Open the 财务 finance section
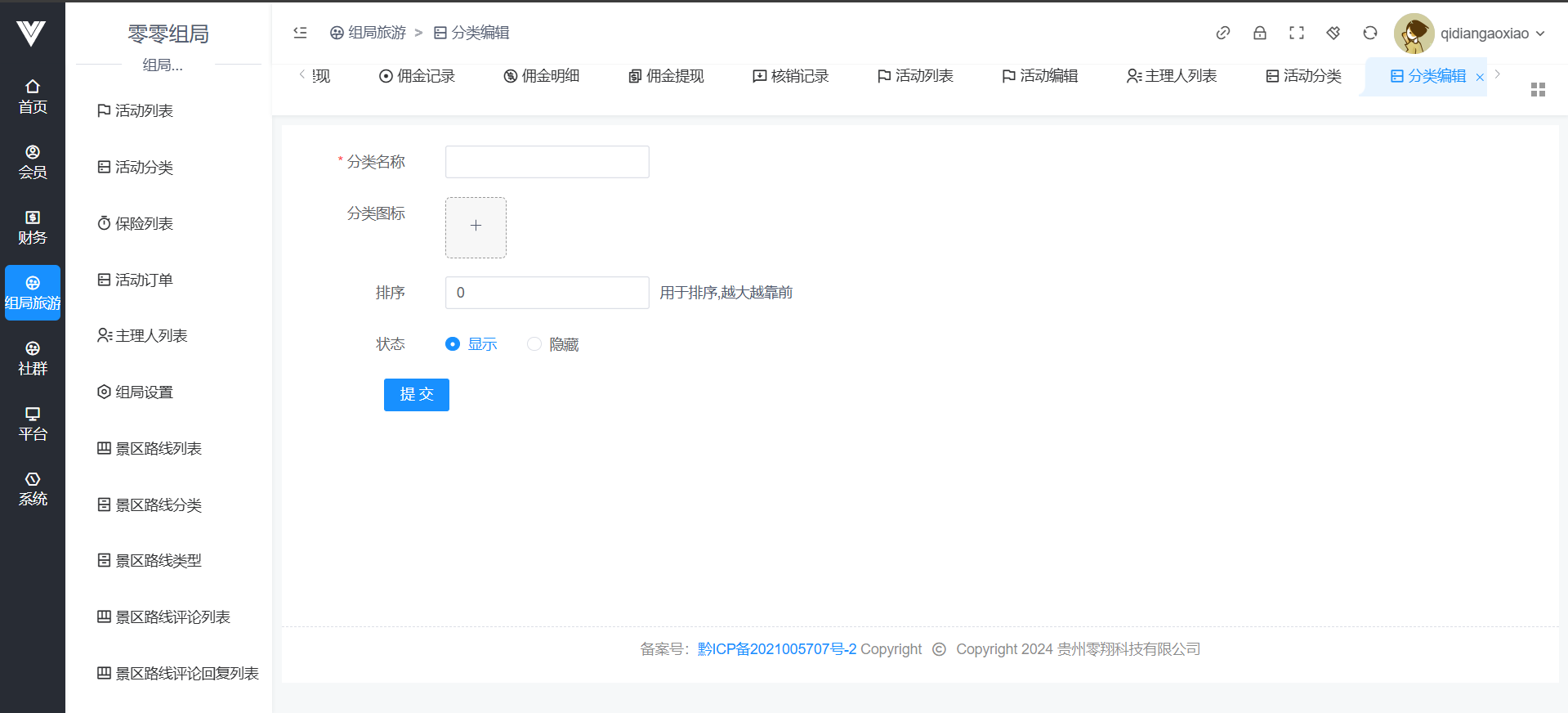This screenshot has height=713, width=1568. coord(33,227)
